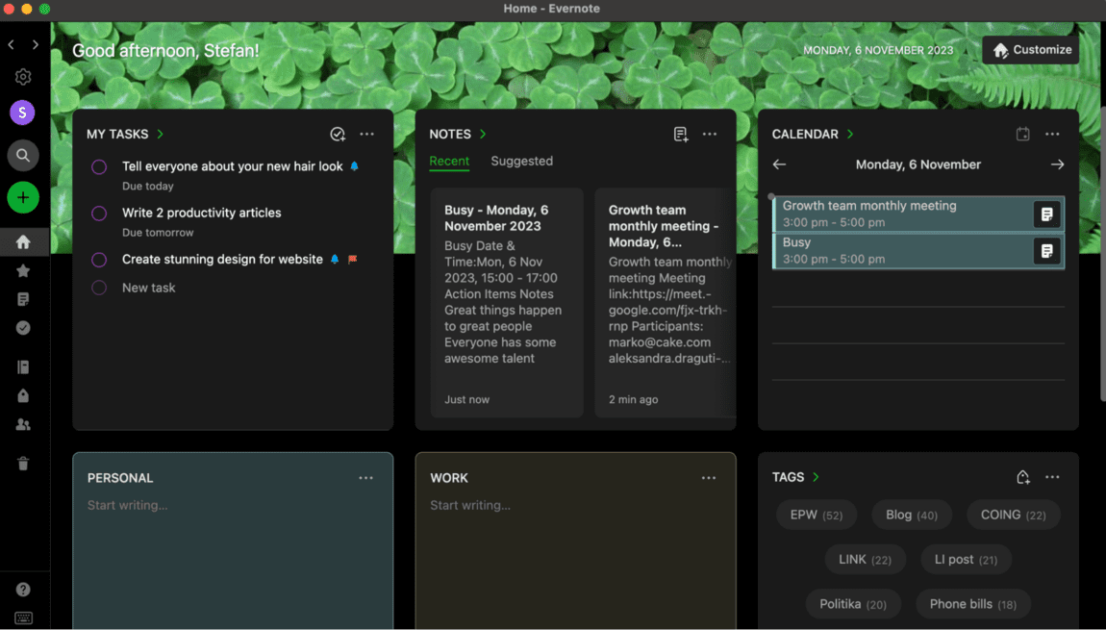Screen dimensions: 1106x630
Task: Open the 'Blog (40)' tag
Action: pyautogui.click(x=911, y=514)
